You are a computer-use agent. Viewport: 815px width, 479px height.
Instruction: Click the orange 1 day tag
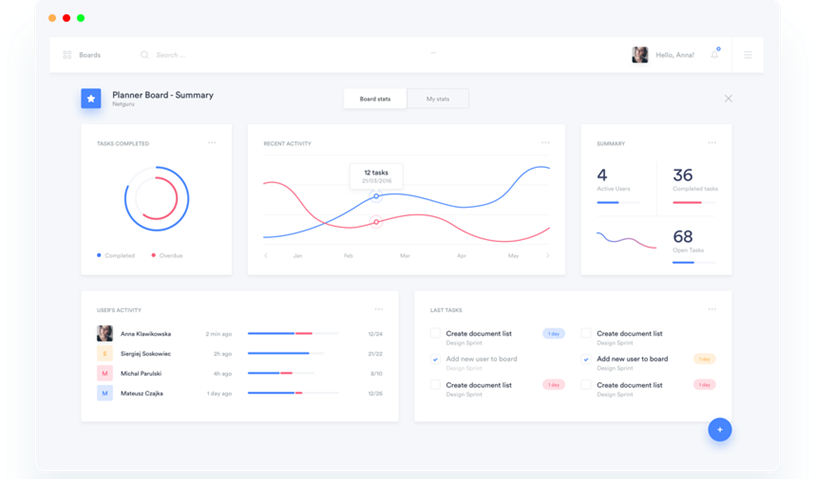704,358
